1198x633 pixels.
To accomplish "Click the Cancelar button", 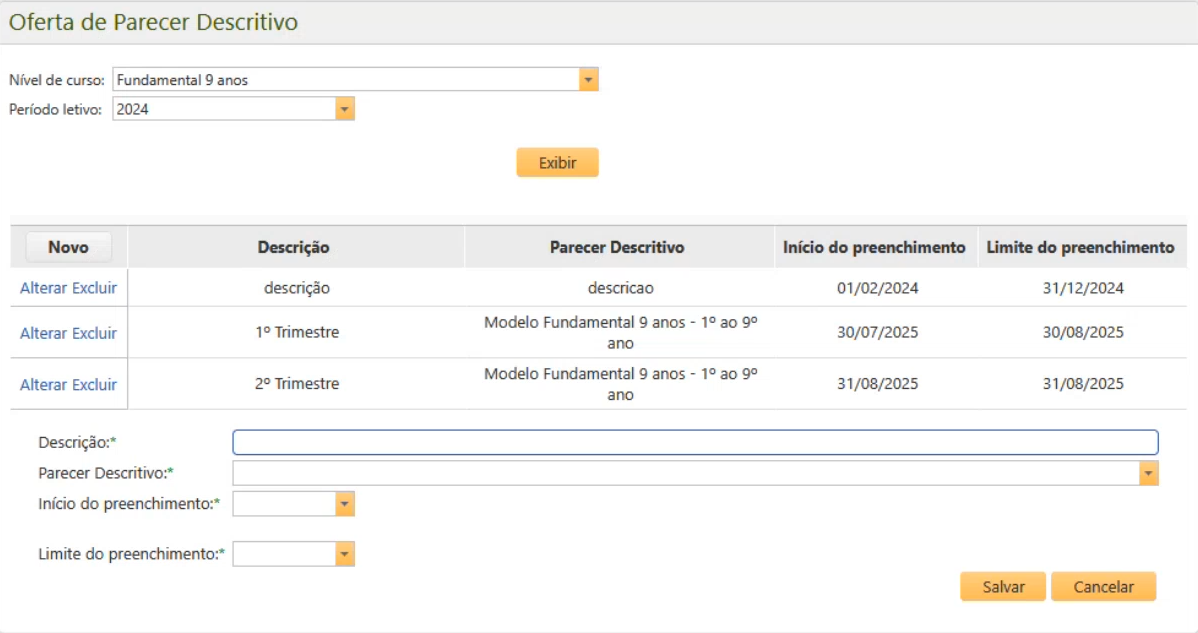I will [1103, 587].
